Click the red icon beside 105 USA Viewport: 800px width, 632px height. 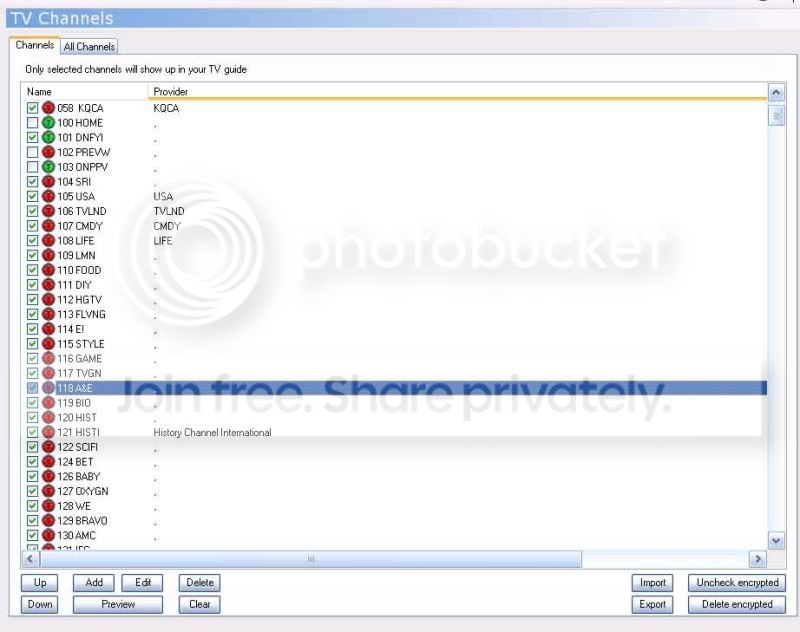coord(48,196)
